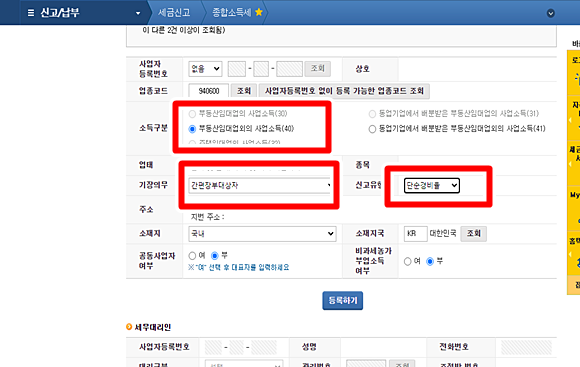
Task: Open the 신고유형 단순경비율 dropdown
Action: (x=432, y=185)
